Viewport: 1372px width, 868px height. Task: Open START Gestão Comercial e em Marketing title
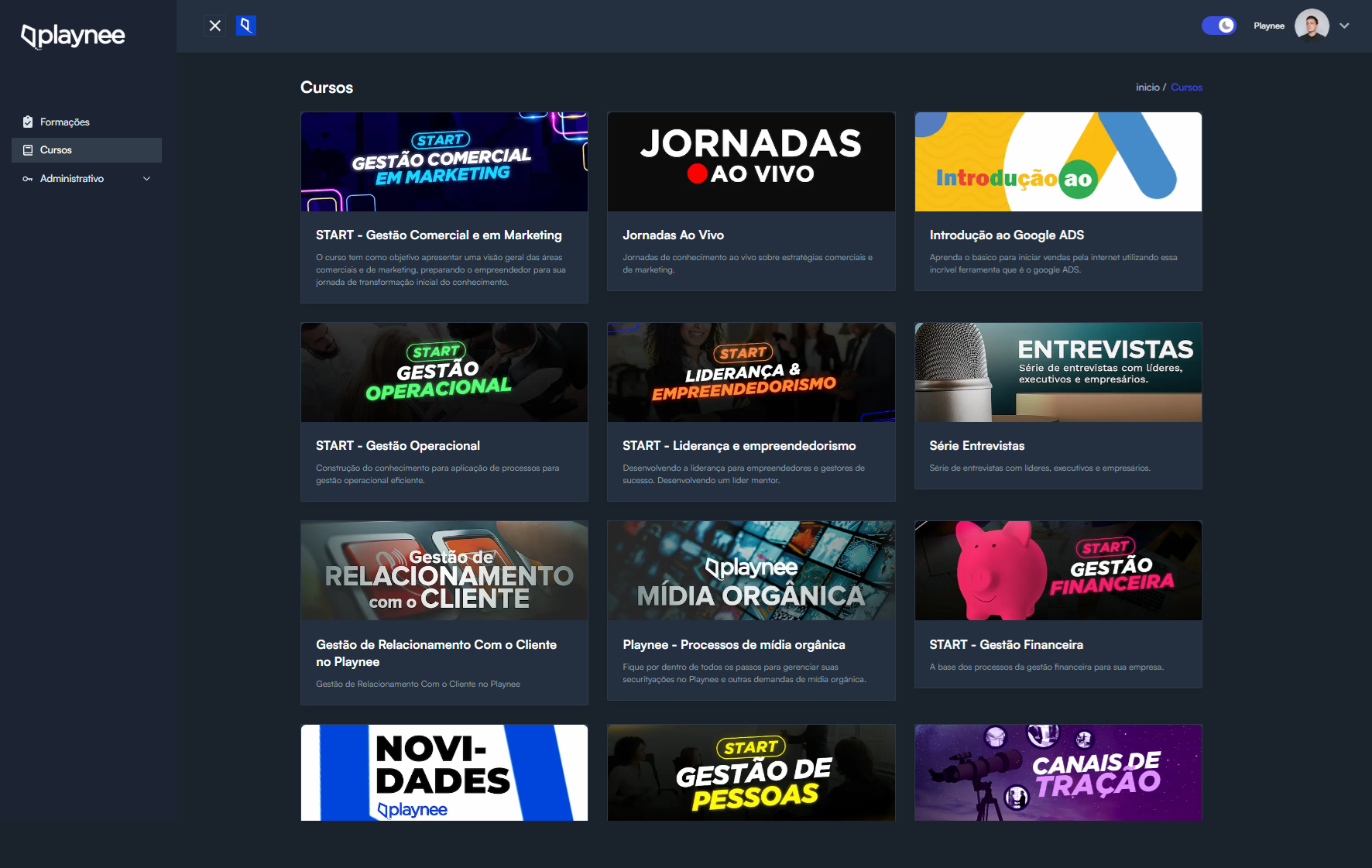pyautogui.click(x=439, y=235)
